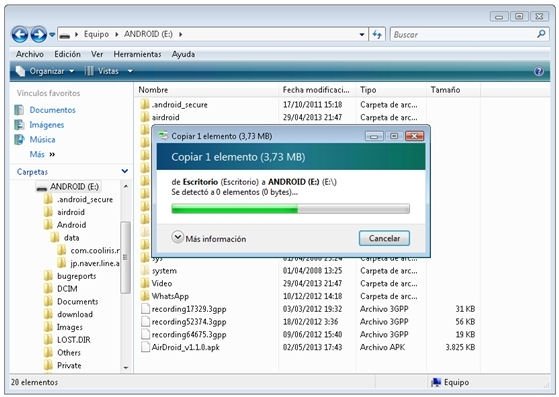Open recent pages dropdown beside Forward arrow
The width and height of the screenshot is (559, 397).
[x=52, y=35]
